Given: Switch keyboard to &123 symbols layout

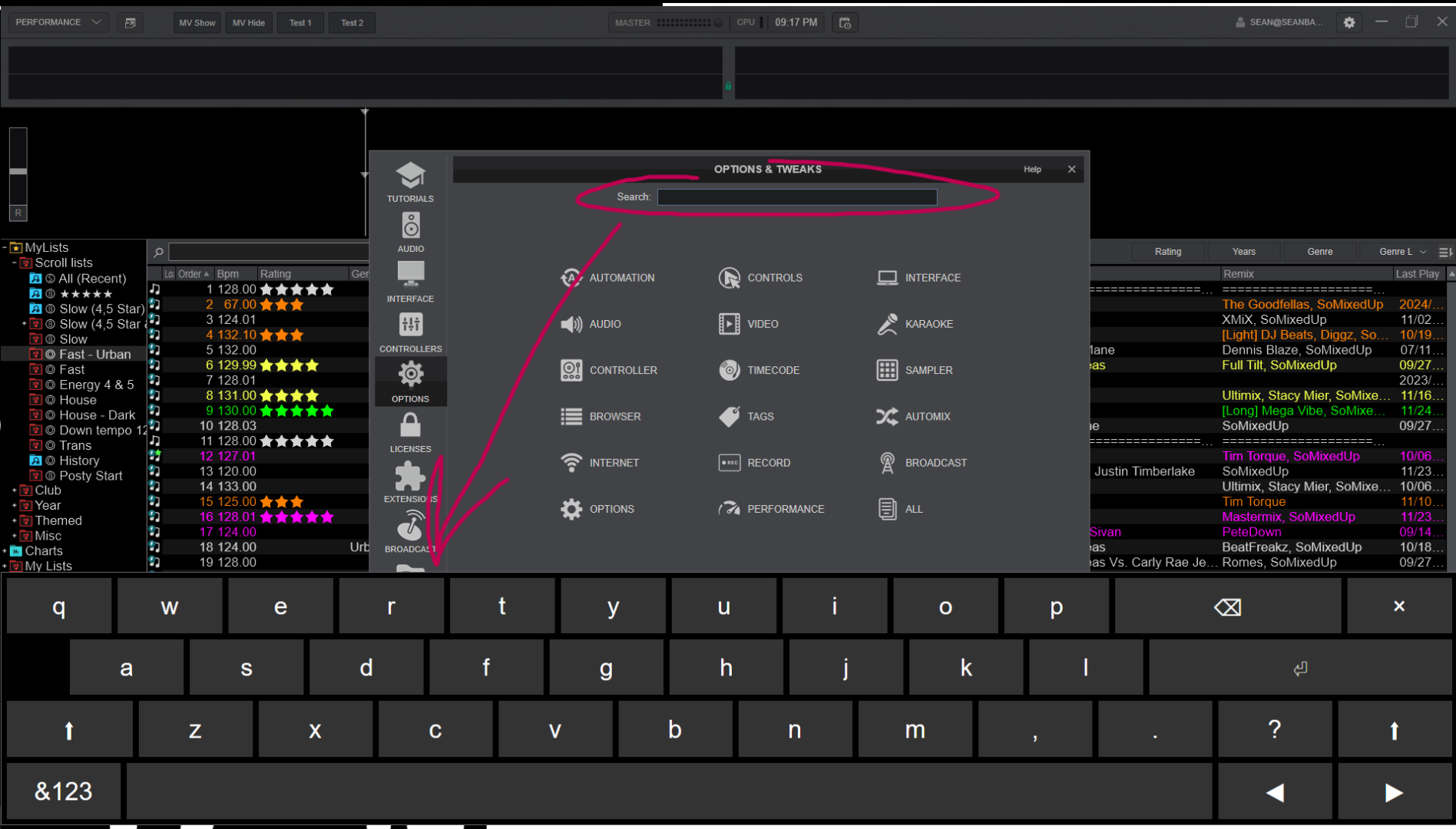Looking at the screenshot, I should click(64, 791).
